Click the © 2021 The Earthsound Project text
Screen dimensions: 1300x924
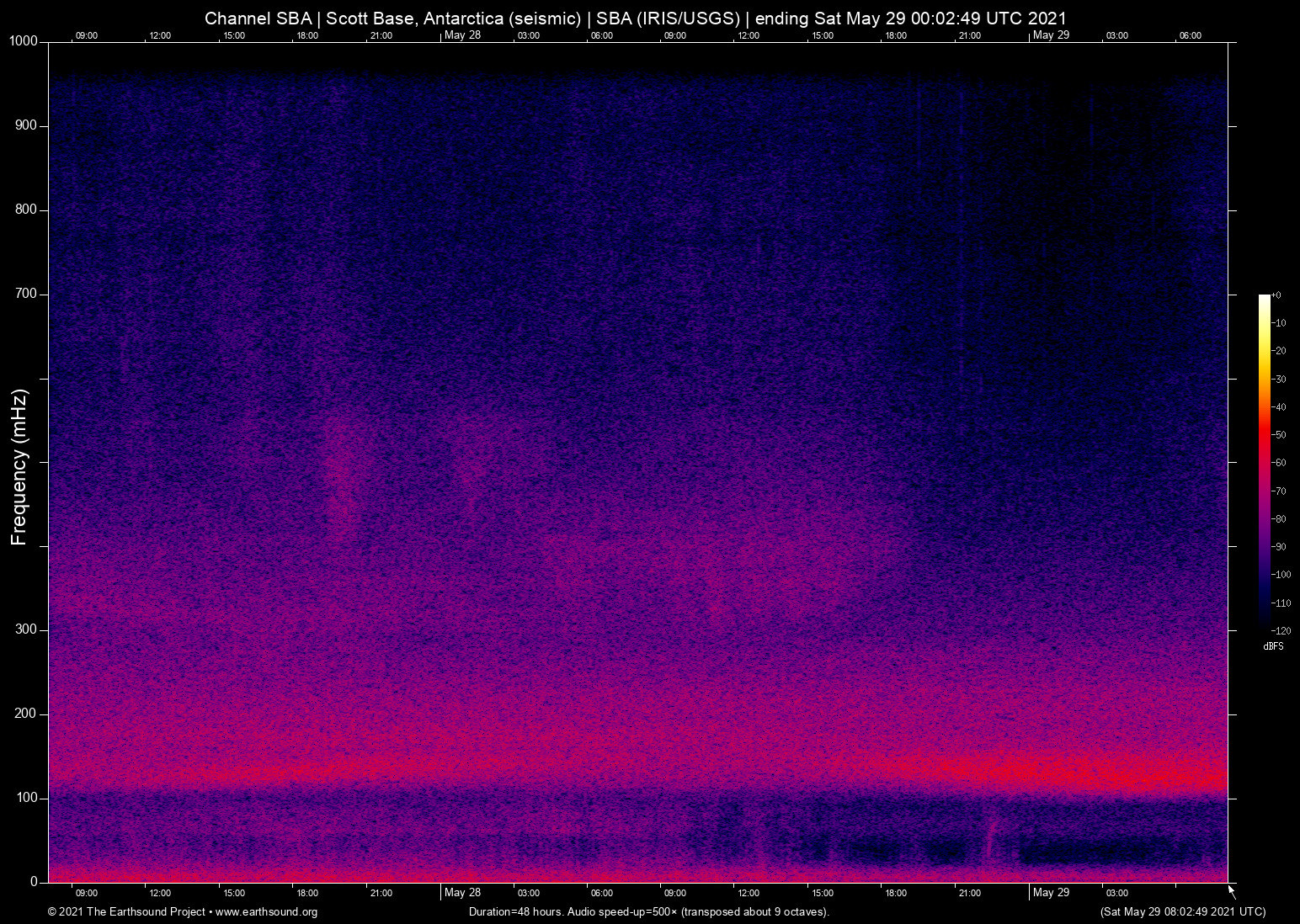[126, 912]
